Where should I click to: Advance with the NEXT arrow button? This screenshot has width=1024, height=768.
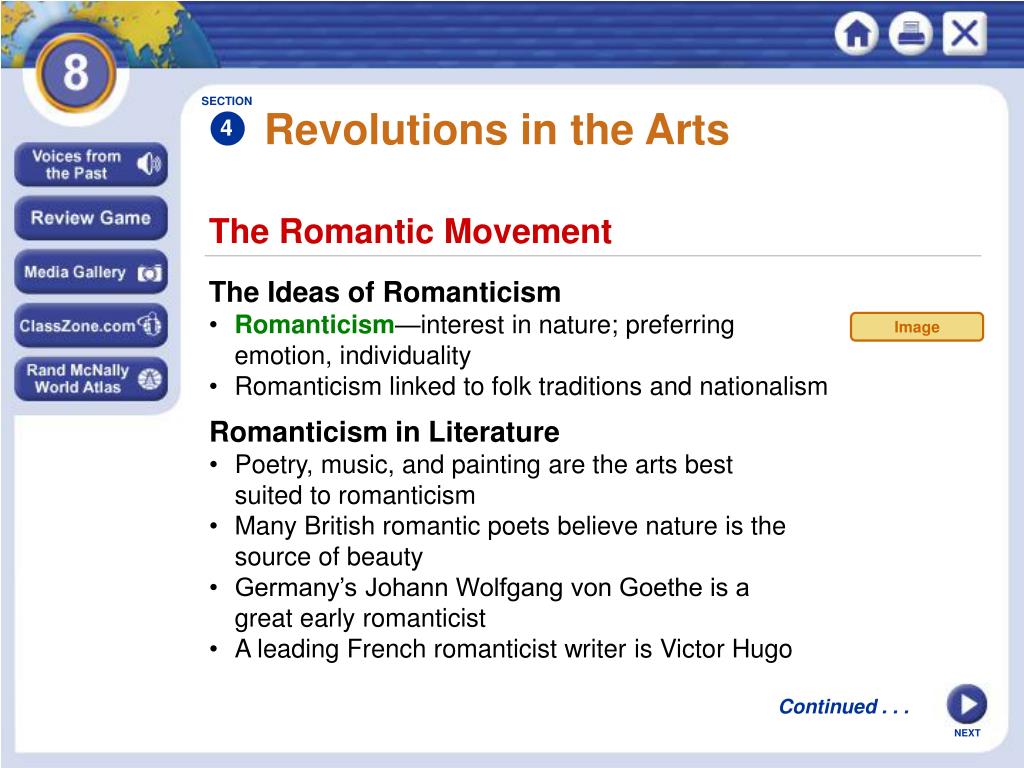coord(967,705)
